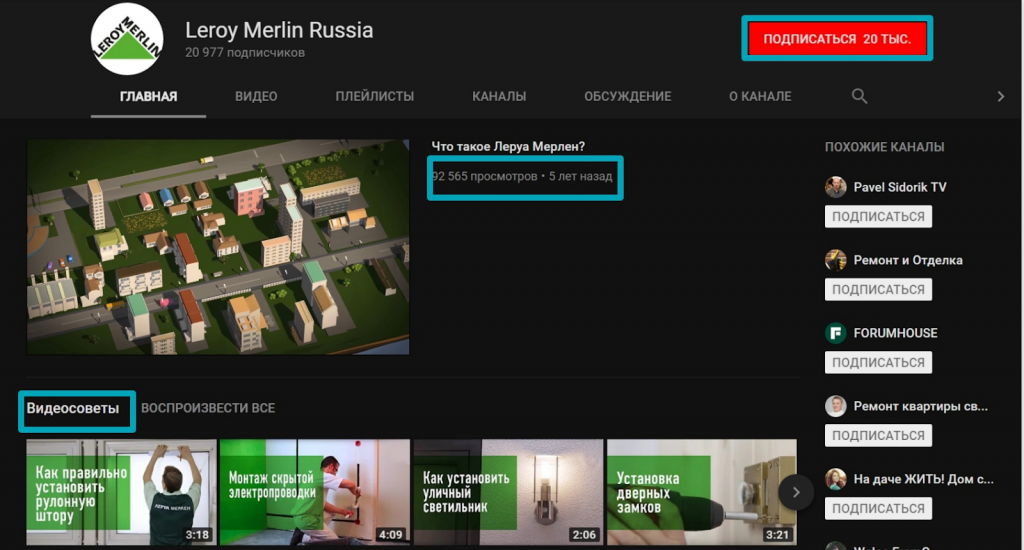Click the 92 565 просмотров text
Image resolution: width=1024 pixels, height=550 pixels.
pos(485,176)
